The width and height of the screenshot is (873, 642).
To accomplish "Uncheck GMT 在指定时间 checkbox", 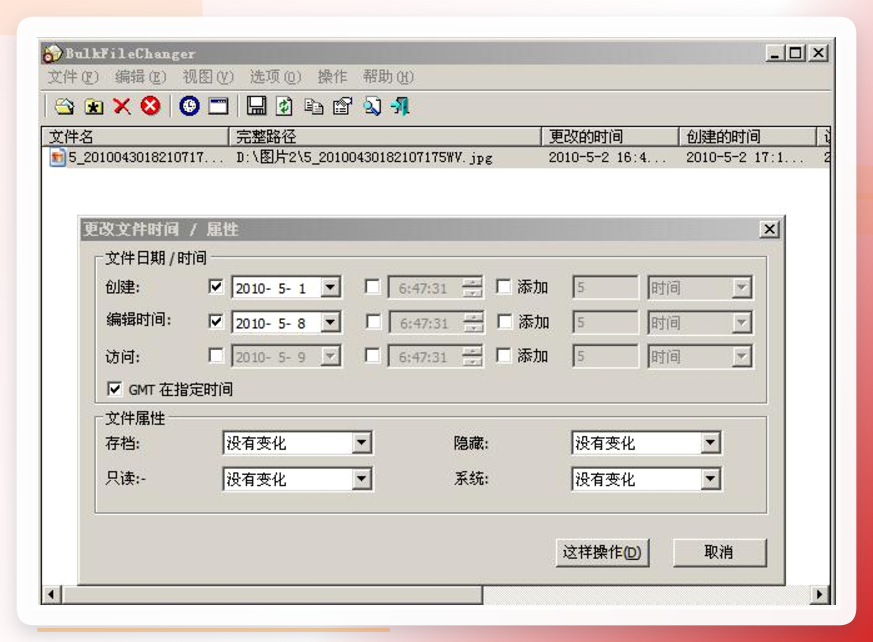I will 114,389.
